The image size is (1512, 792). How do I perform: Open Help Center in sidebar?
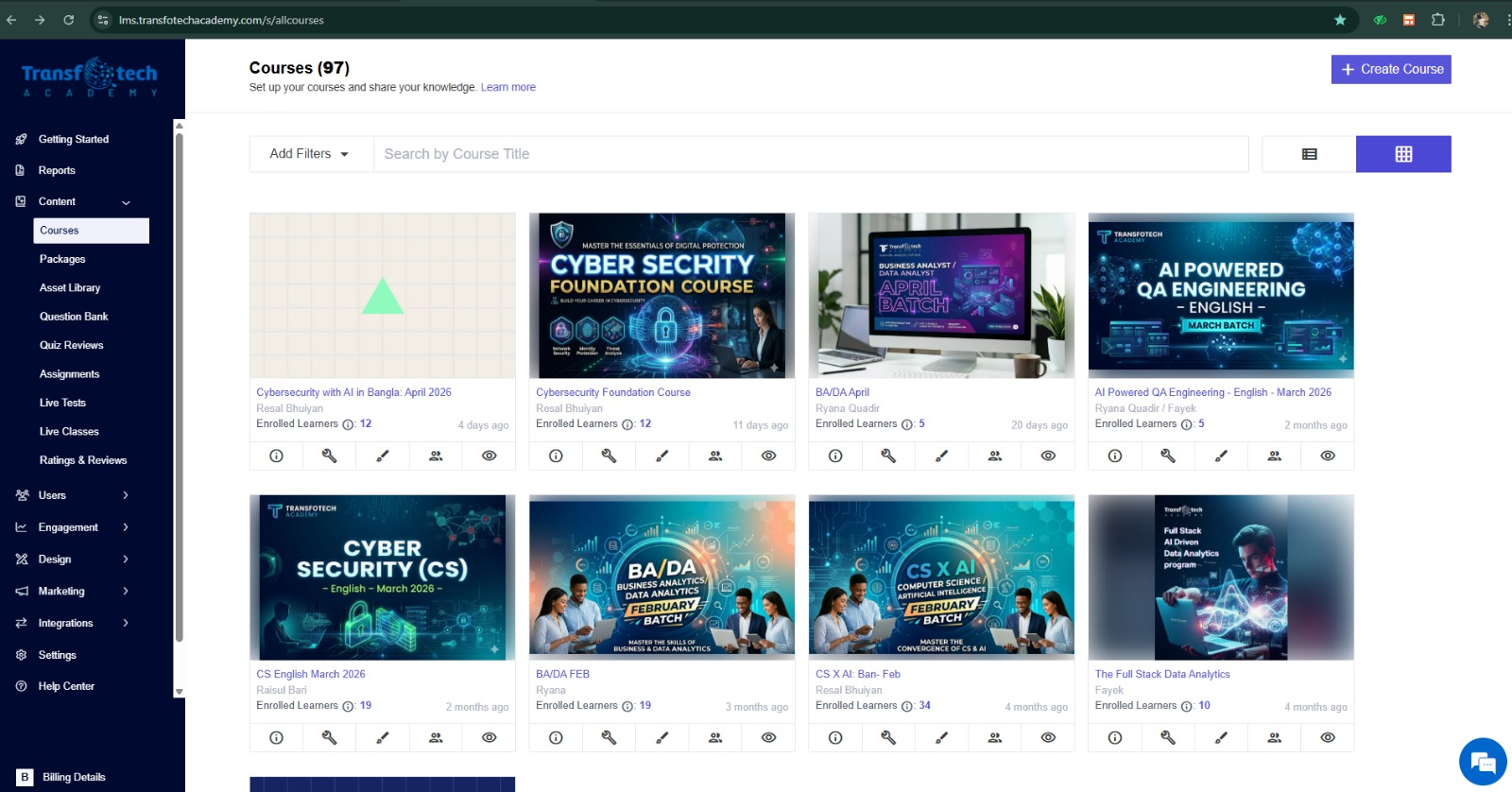[66, 686]
